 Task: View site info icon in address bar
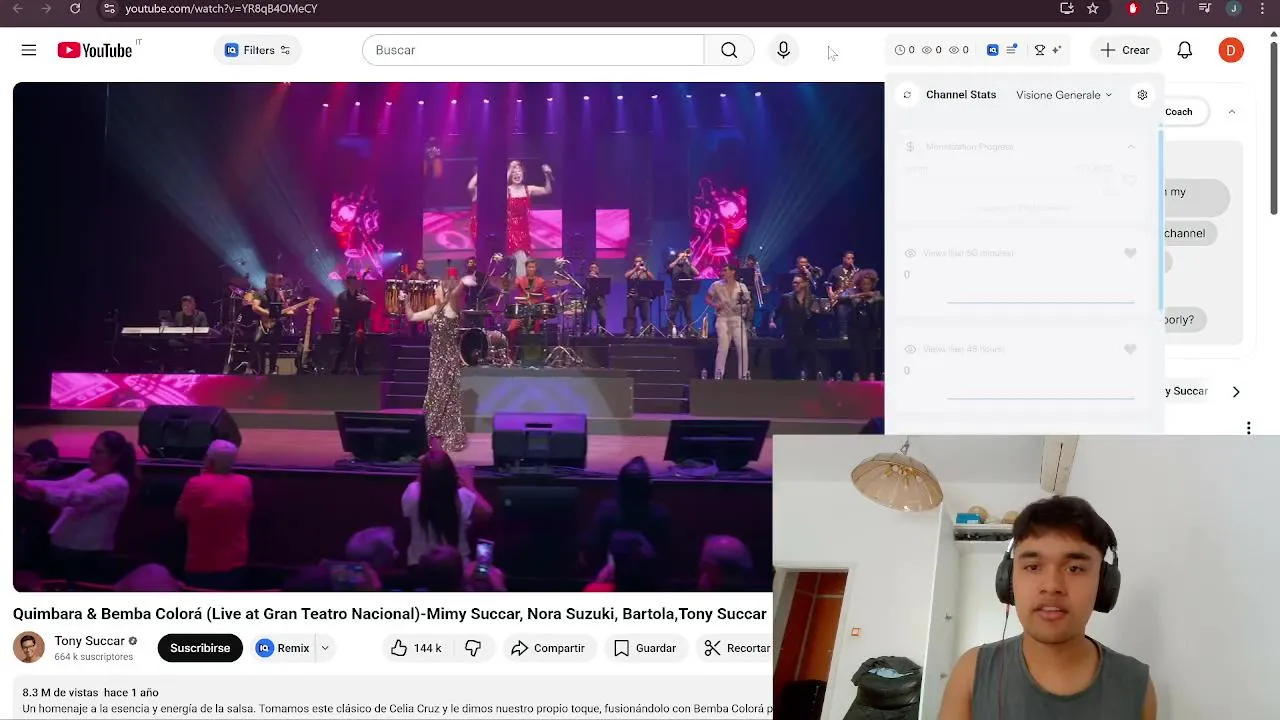[x=109, y=8]
